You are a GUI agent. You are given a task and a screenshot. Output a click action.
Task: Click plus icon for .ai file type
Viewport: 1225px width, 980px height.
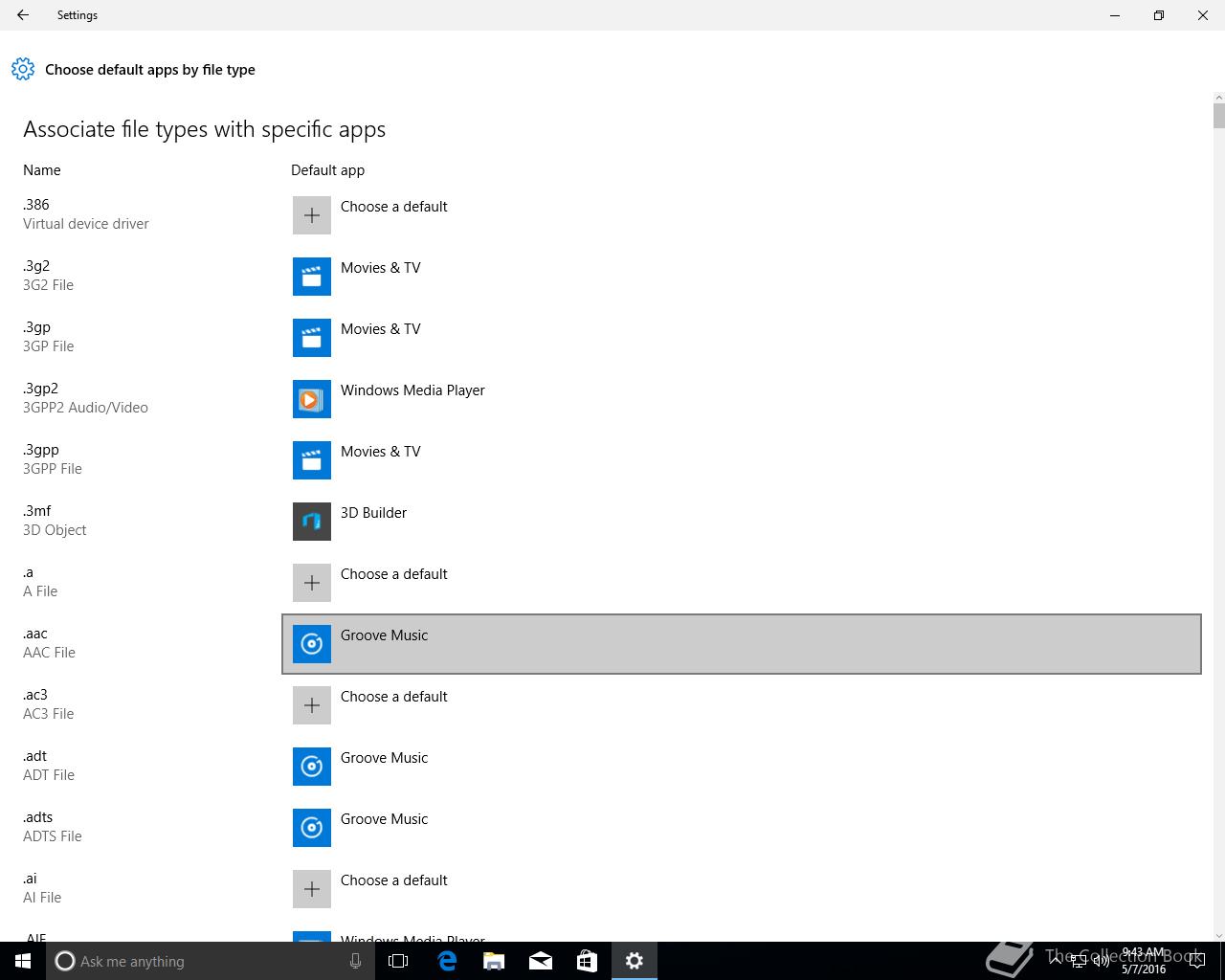[x=312, y=889]
